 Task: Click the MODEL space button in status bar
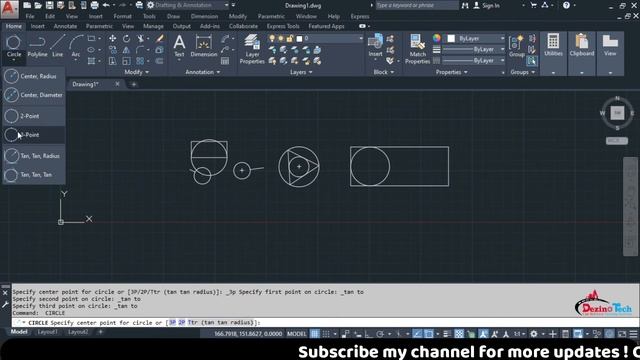296,334
